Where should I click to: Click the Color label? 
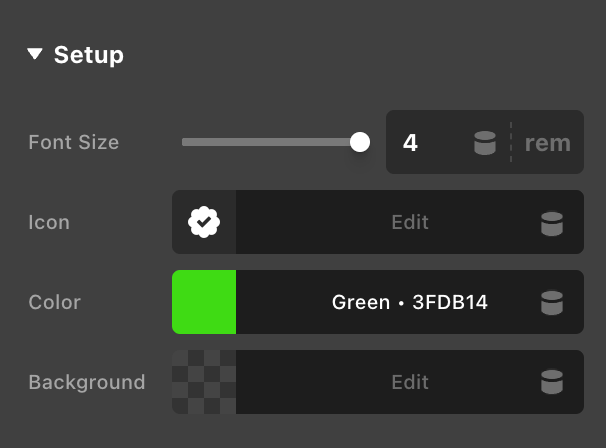point(54,302)
